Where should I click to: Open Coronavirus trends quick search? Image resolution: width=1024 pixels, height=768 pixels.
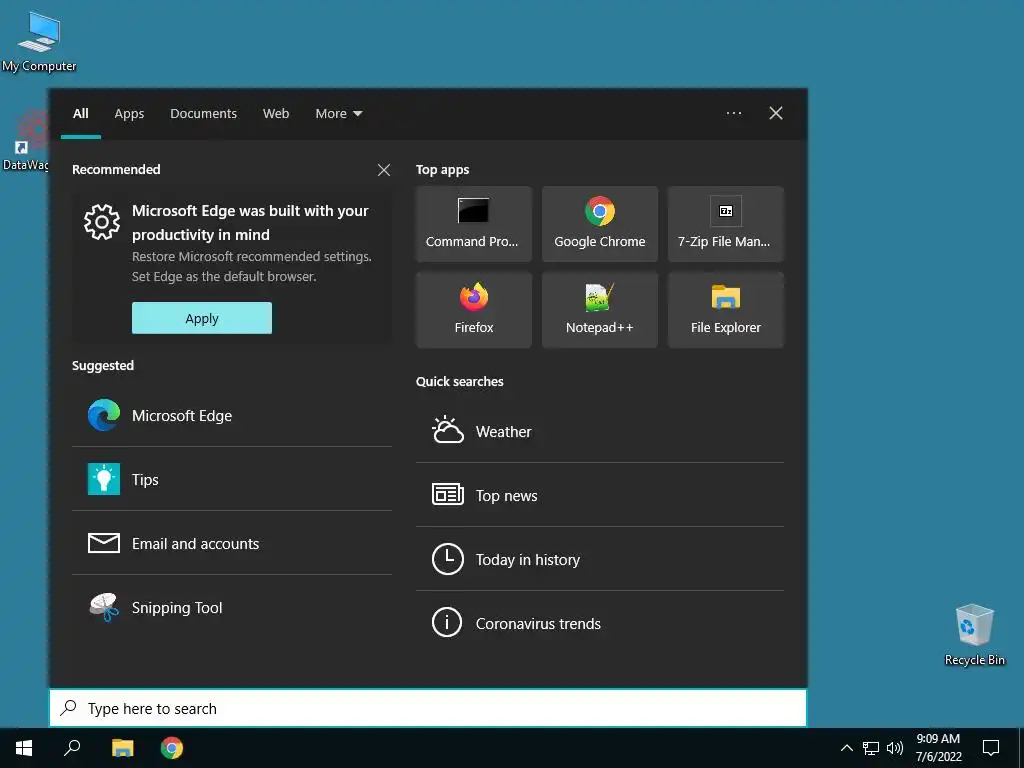(x=600, y=623)
